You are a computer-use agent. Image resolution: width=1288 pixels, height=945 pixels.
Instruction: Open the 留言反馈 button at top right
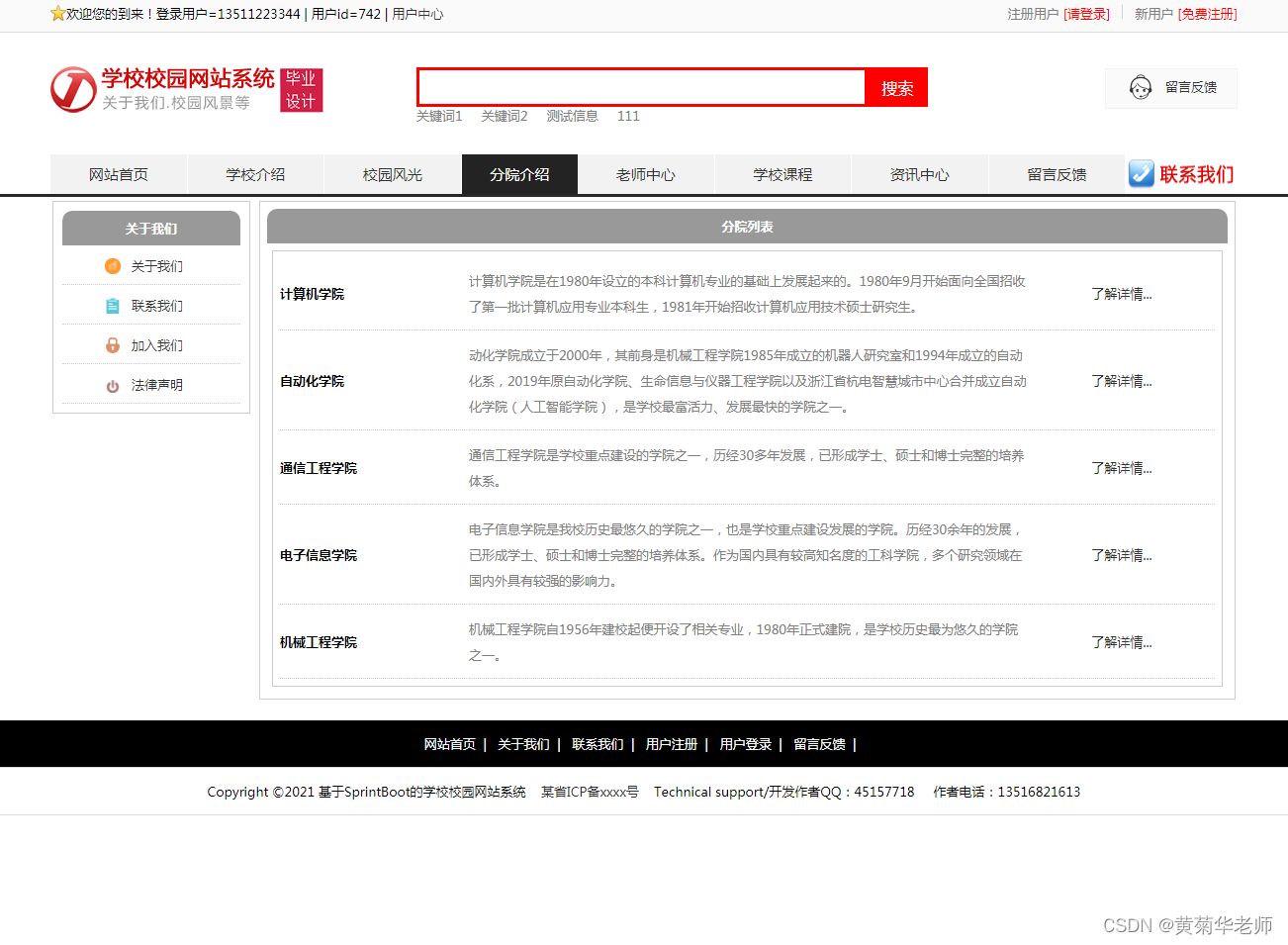tap(1171, 88)
